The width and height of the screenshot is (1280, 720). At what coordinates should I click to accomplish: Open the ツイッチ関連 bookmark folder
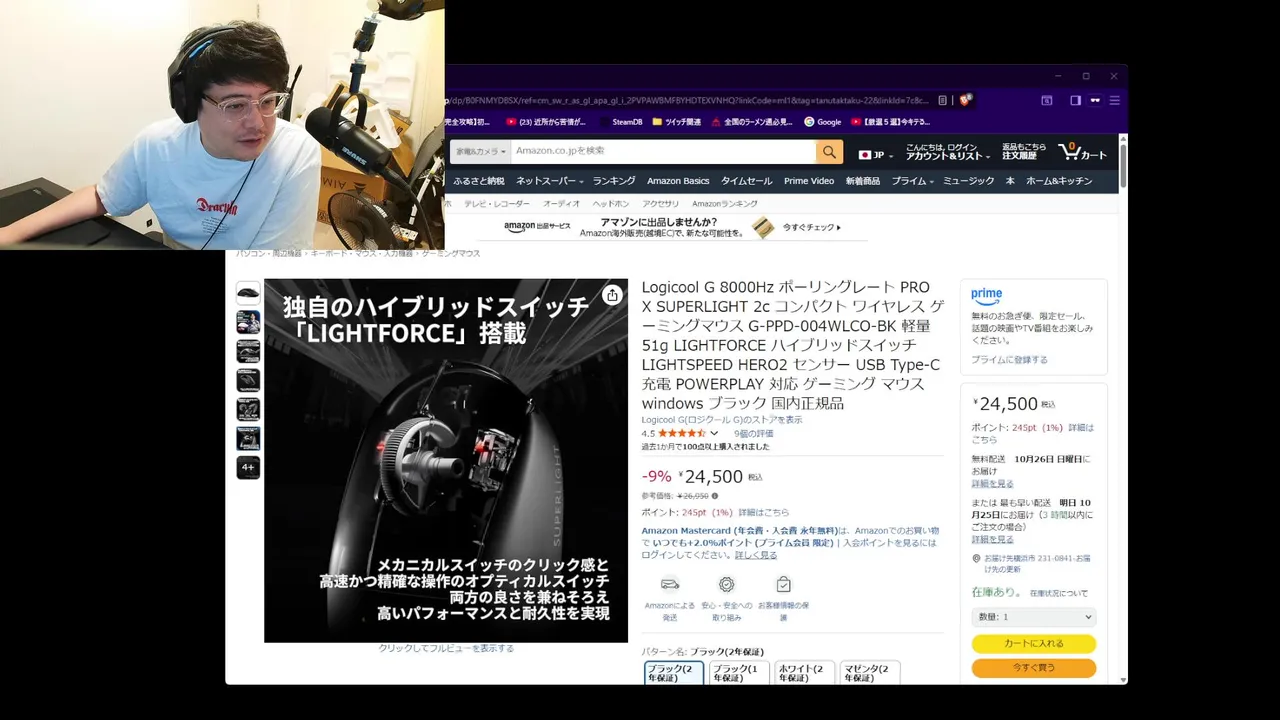click(676, 122)
